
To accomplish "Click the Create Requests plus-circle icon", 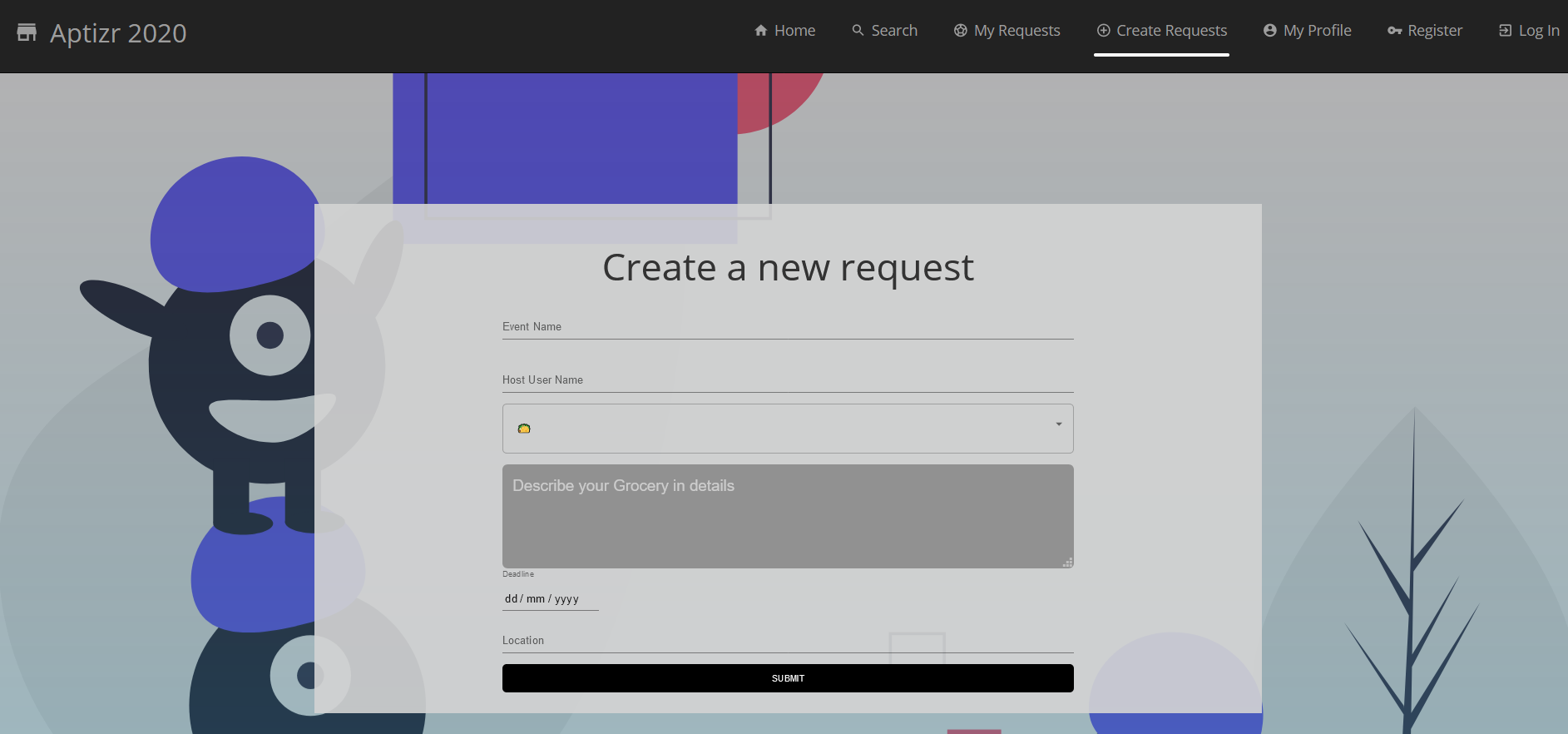I will 1103,31.
